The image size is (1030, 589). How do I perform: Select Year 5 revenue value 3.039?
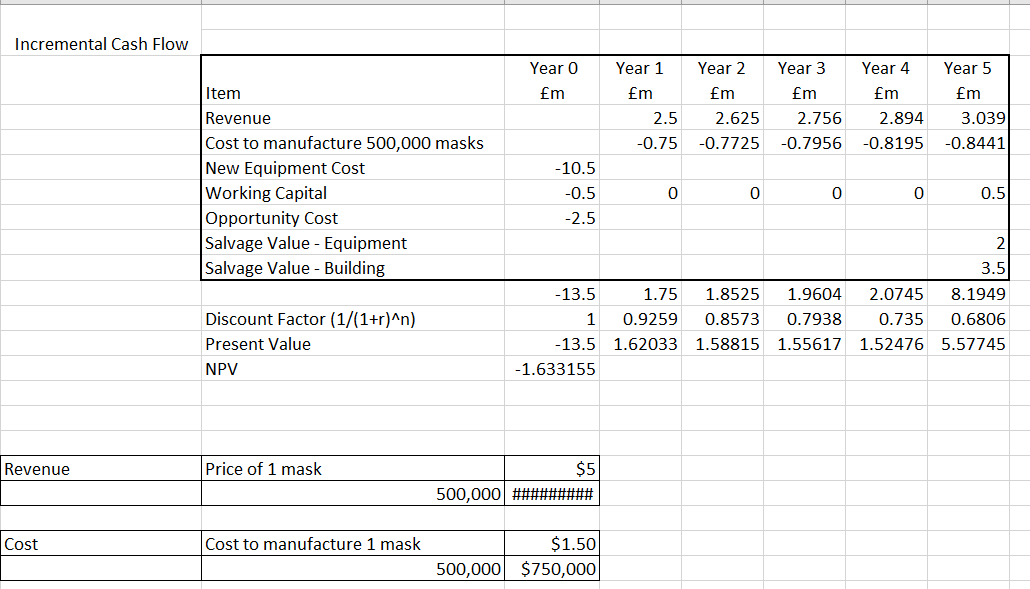click(968, 118)
